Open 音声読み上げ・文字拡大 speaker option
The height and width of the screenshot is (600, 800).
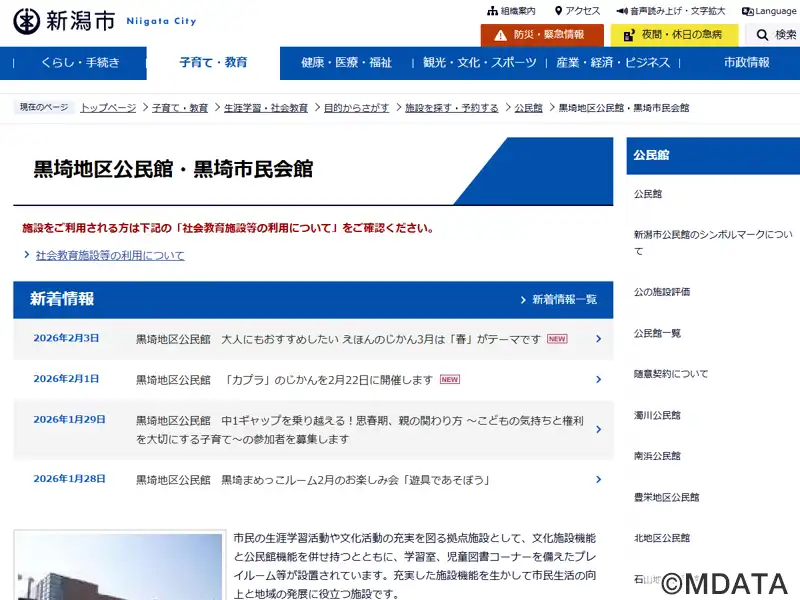(671, 11)
